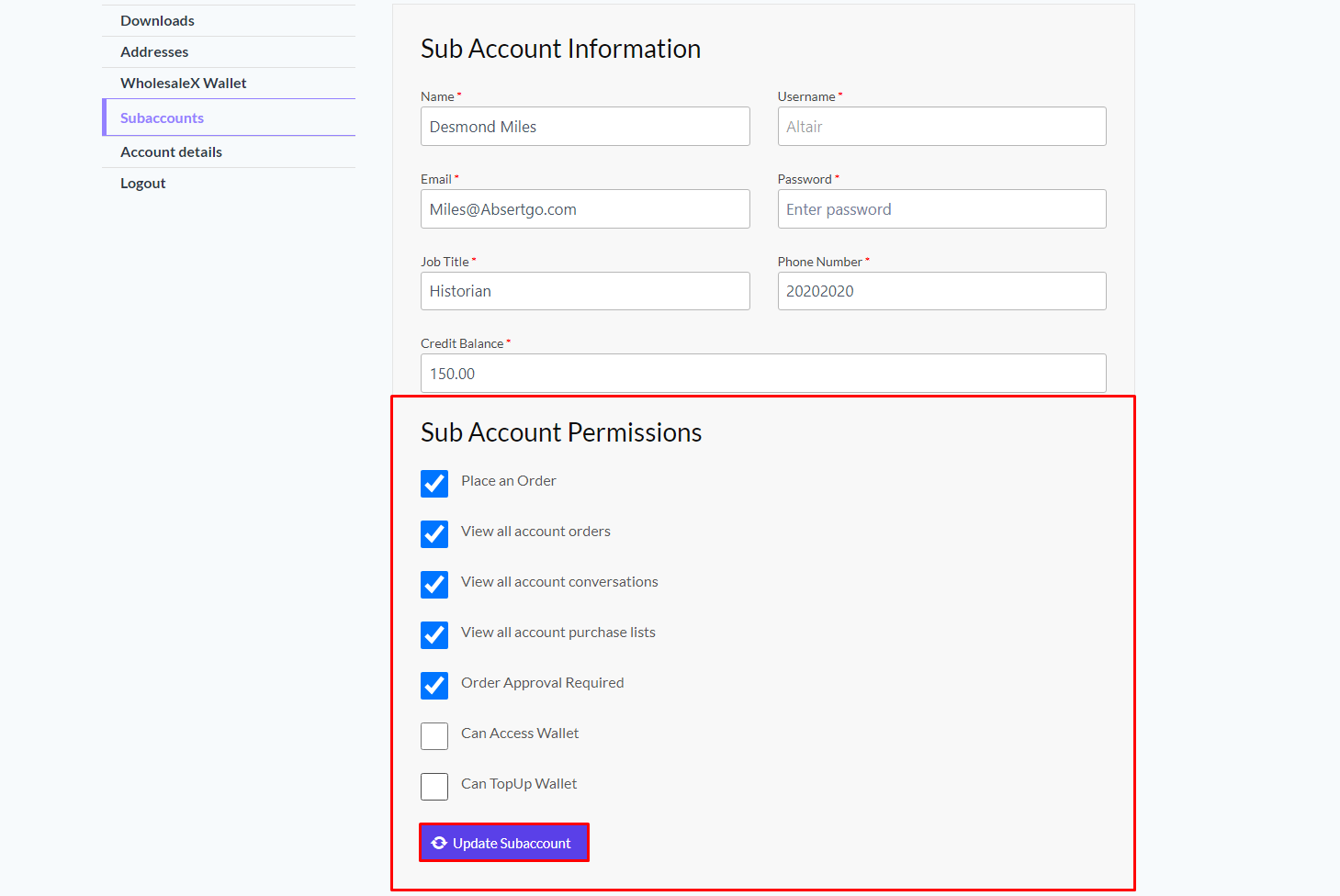
Task: Click the Credit Balance field 150.00
Action: pyautogui.click(x=763, y=374)
